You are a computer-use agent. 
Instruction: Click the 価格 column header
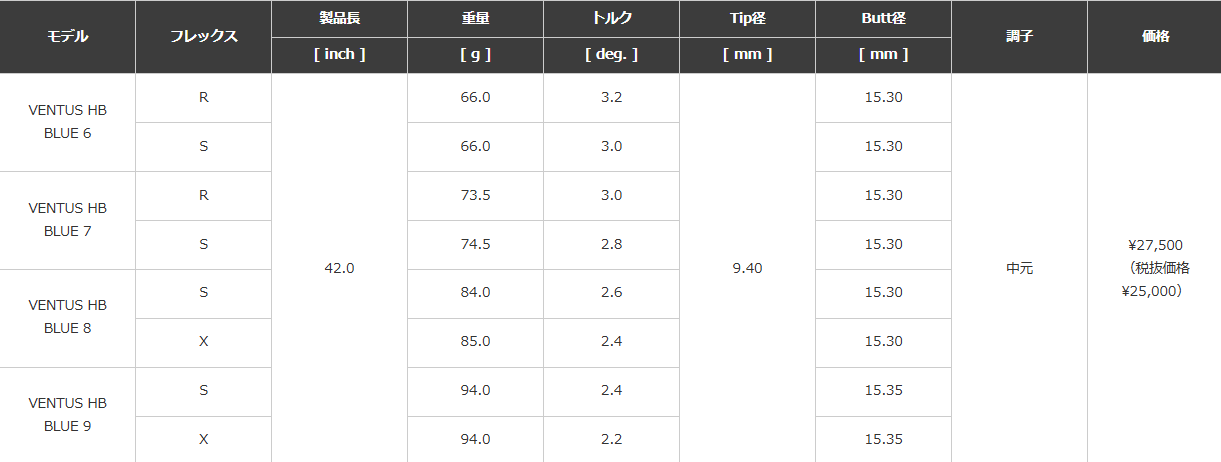1155,37
